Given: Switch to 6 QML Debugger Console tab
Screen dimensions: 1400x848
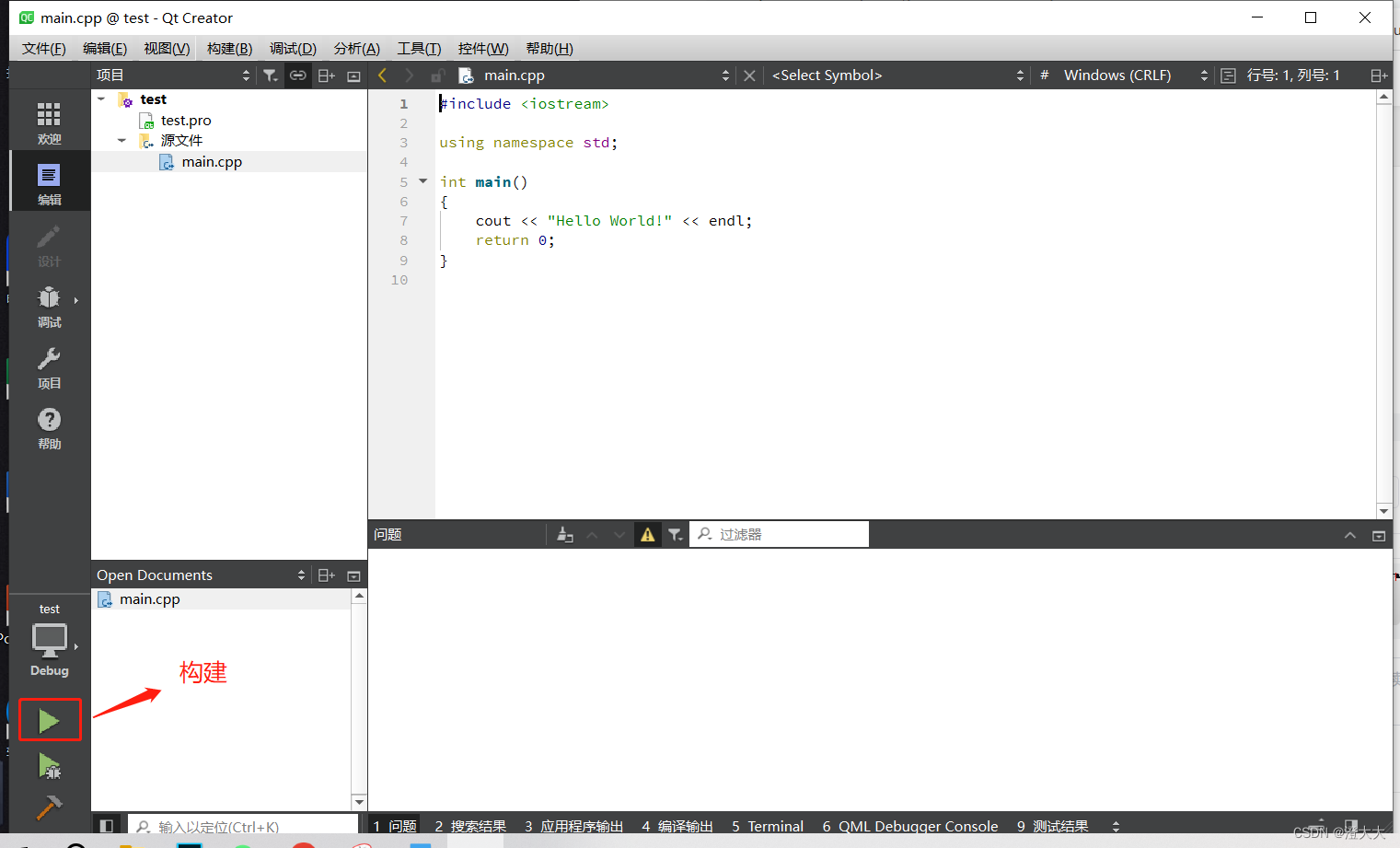Looking at the screenshot, I should [x=910, y=827].
